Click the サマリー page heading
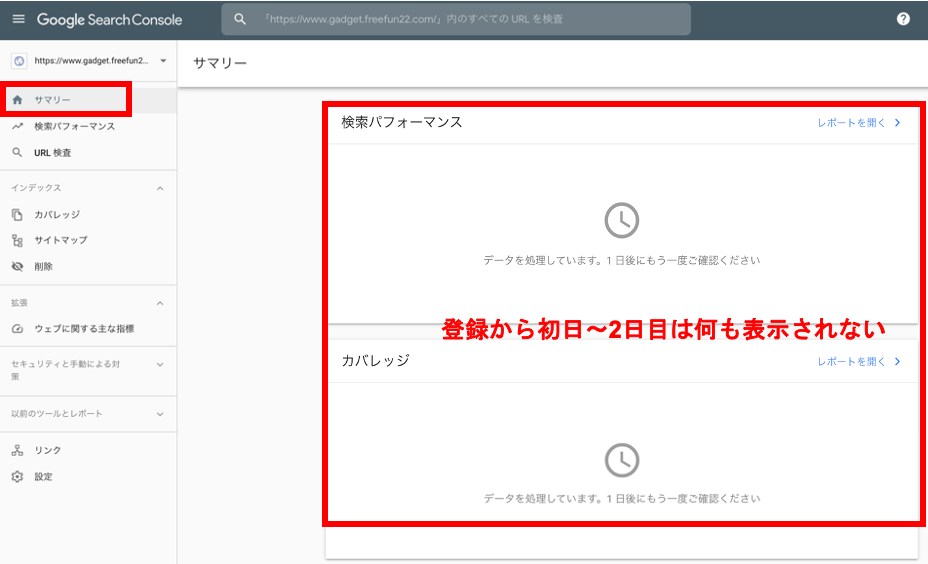The image size is (928, 564). coord(220,63)
